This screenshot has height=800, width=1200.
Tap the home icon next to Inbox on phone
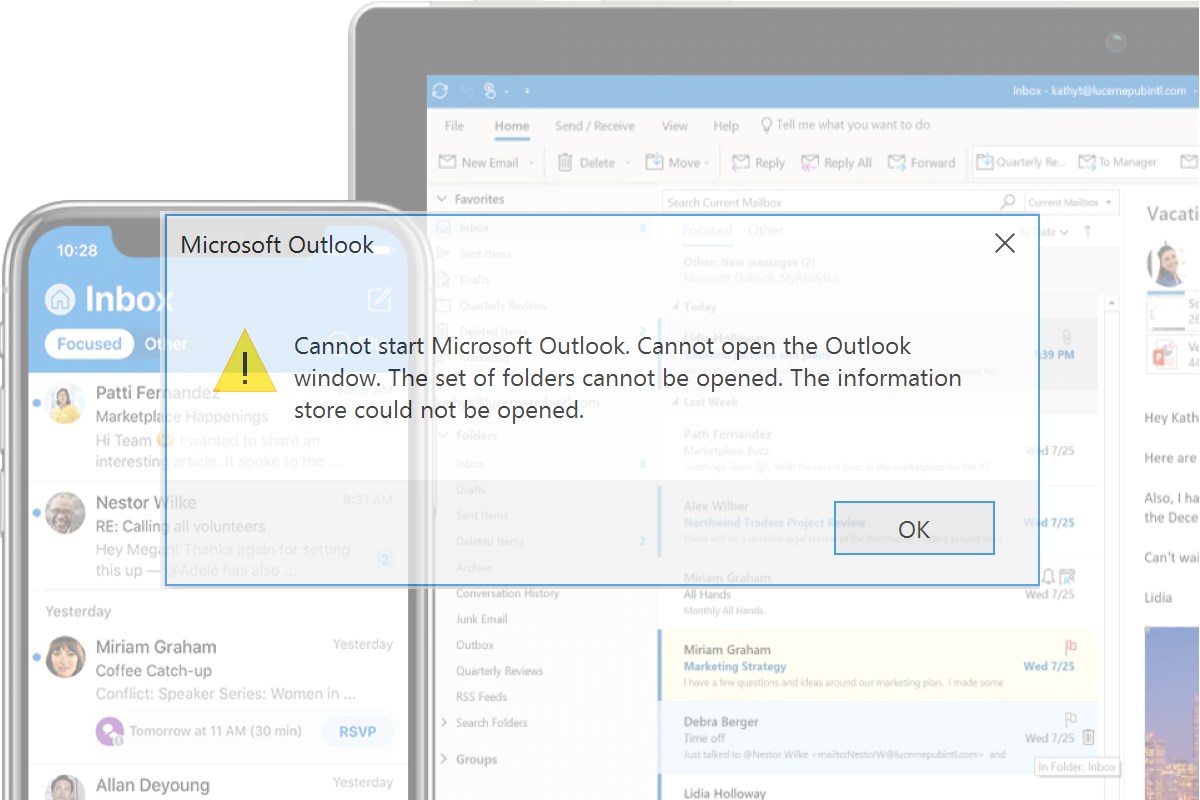point(61,298)
